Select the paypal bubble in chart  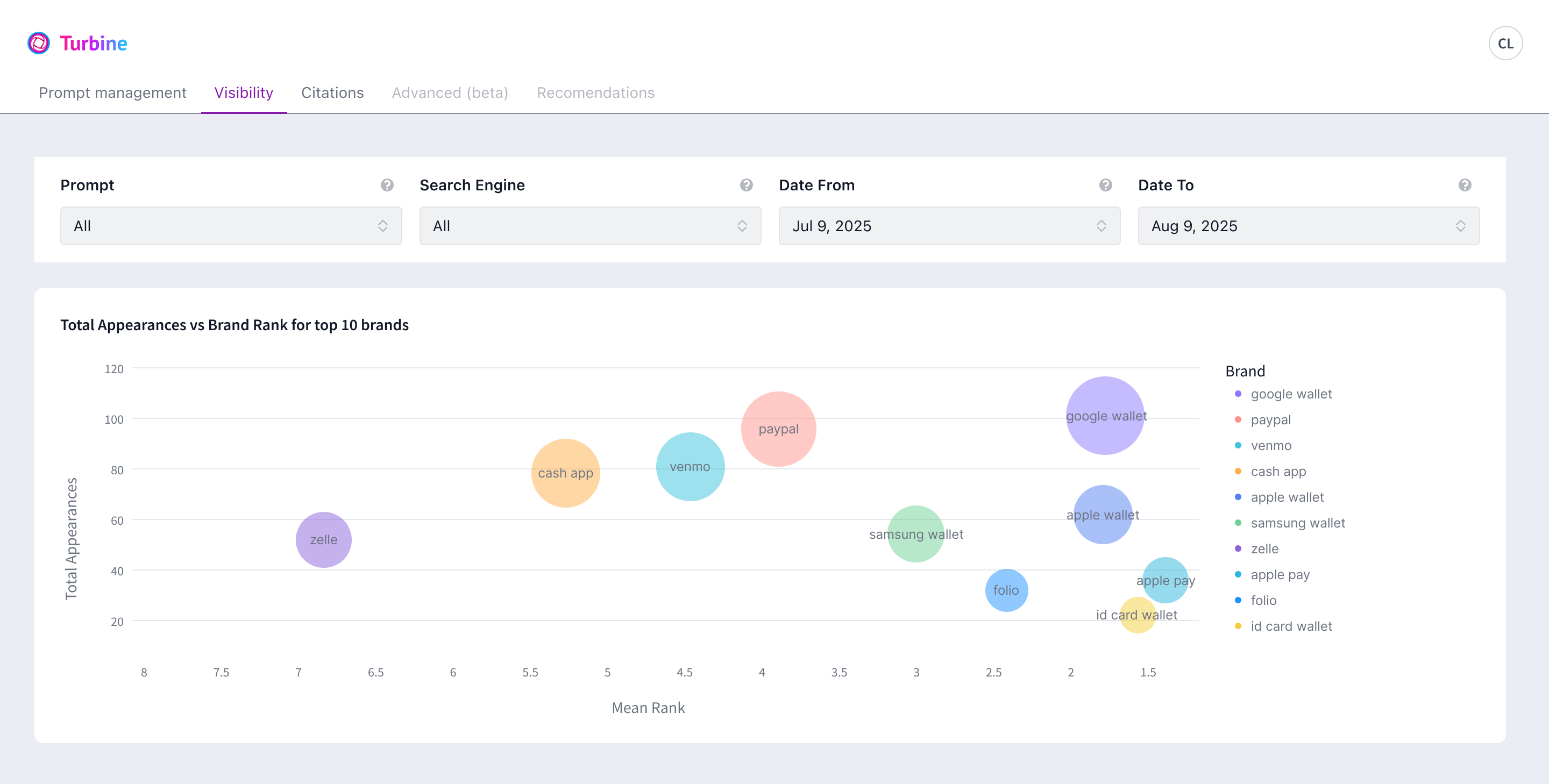pos(779,429)
